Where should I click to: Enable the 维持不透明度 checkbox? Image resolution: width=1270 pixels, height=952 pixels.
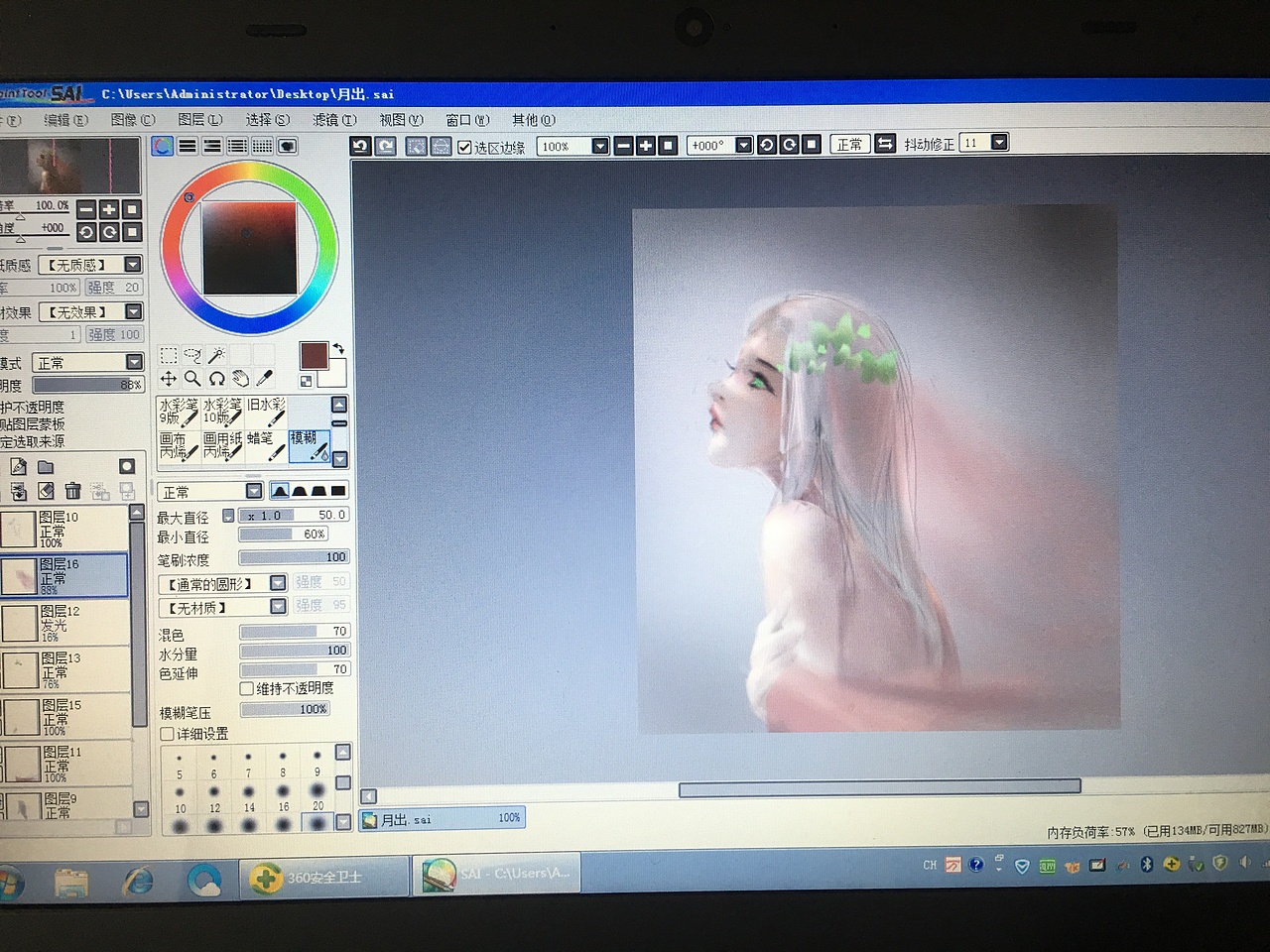pyautogui.click(x=247, y=688)
